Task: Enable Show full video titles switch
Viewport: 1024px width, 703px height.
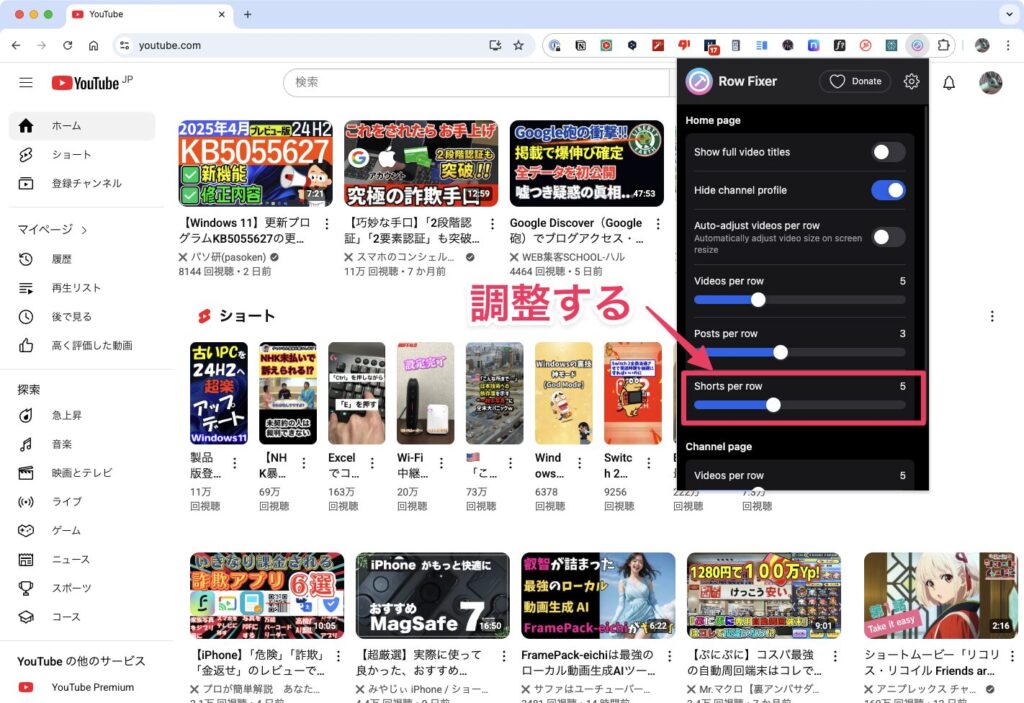Action: (x=888, y=152)
